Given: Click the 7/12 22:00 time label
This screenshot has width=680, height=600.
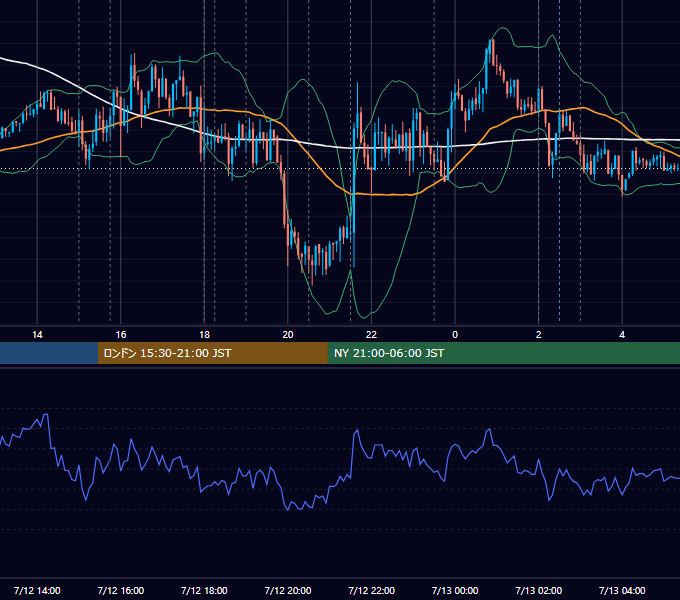Looking at the screenshot, I should click(371, 590).
